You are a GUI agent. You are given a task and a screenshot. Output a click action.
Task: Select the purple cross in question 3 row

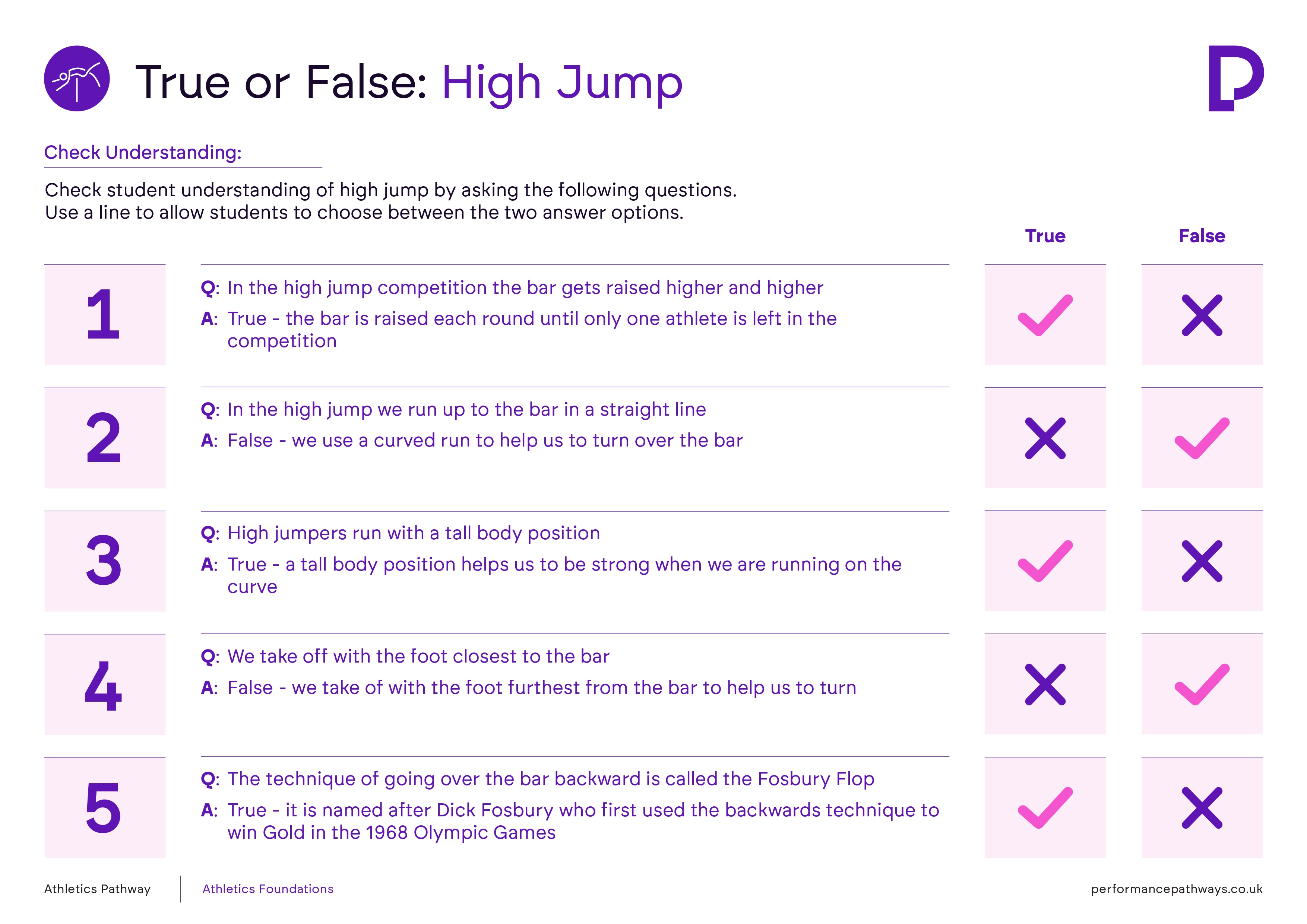tap(1202, 561)
